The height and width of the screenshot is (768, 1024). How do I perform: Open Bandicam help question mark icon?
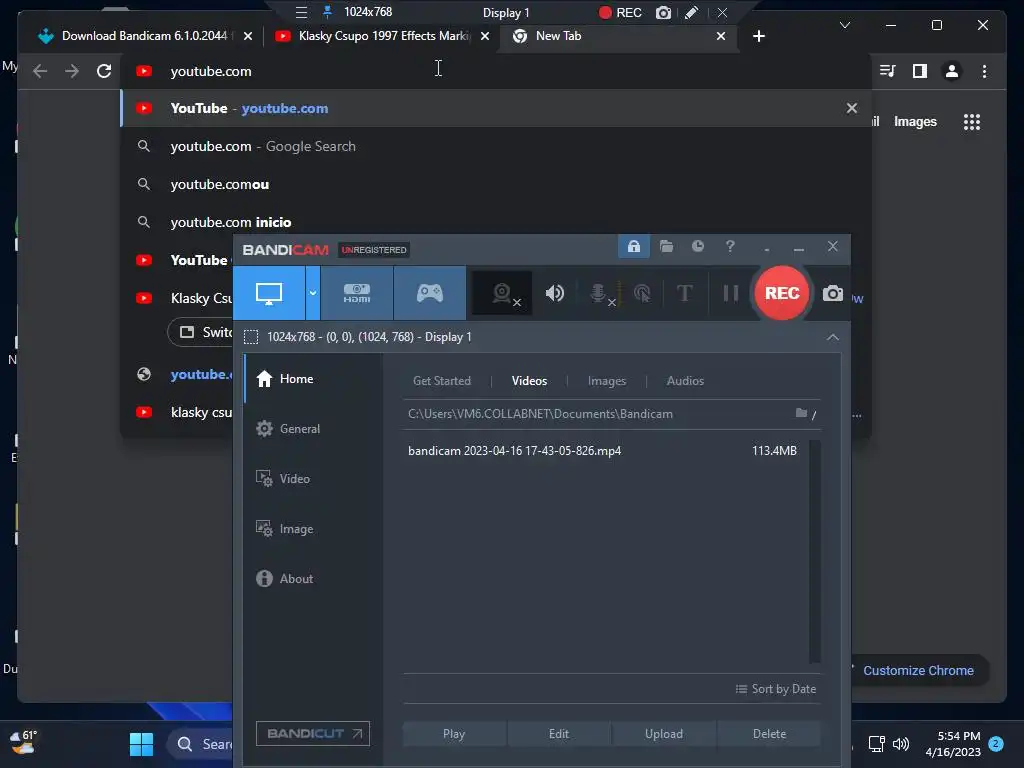tap(730, 246)
